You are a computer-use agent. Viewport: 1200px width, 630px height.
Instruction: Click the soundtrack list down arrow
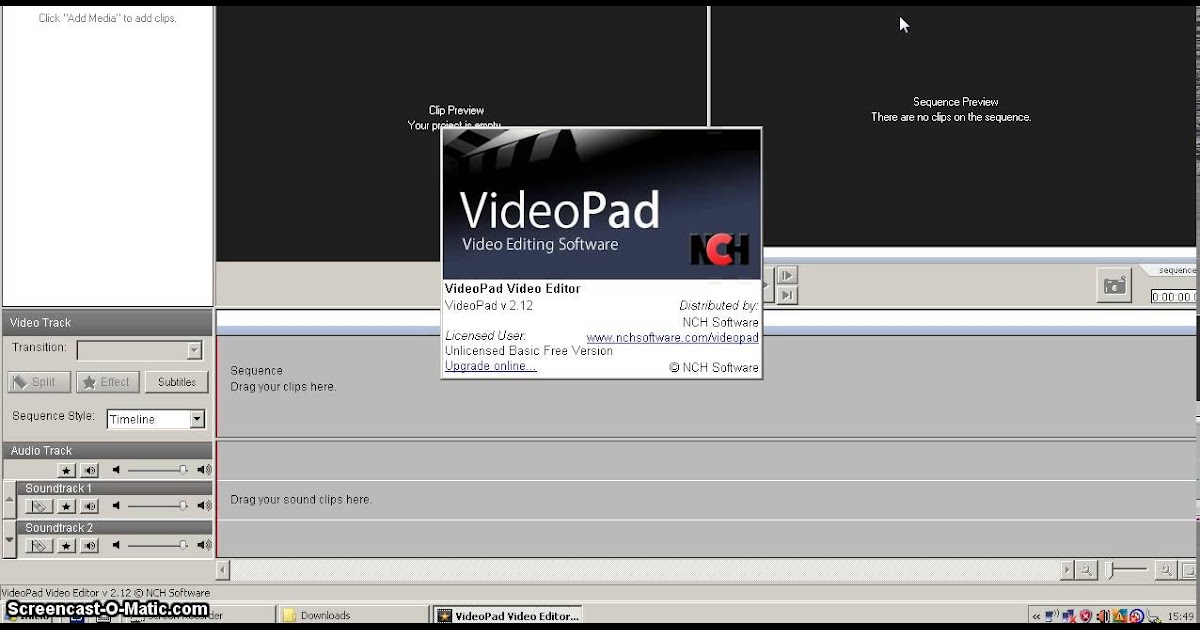pos(9,538)
